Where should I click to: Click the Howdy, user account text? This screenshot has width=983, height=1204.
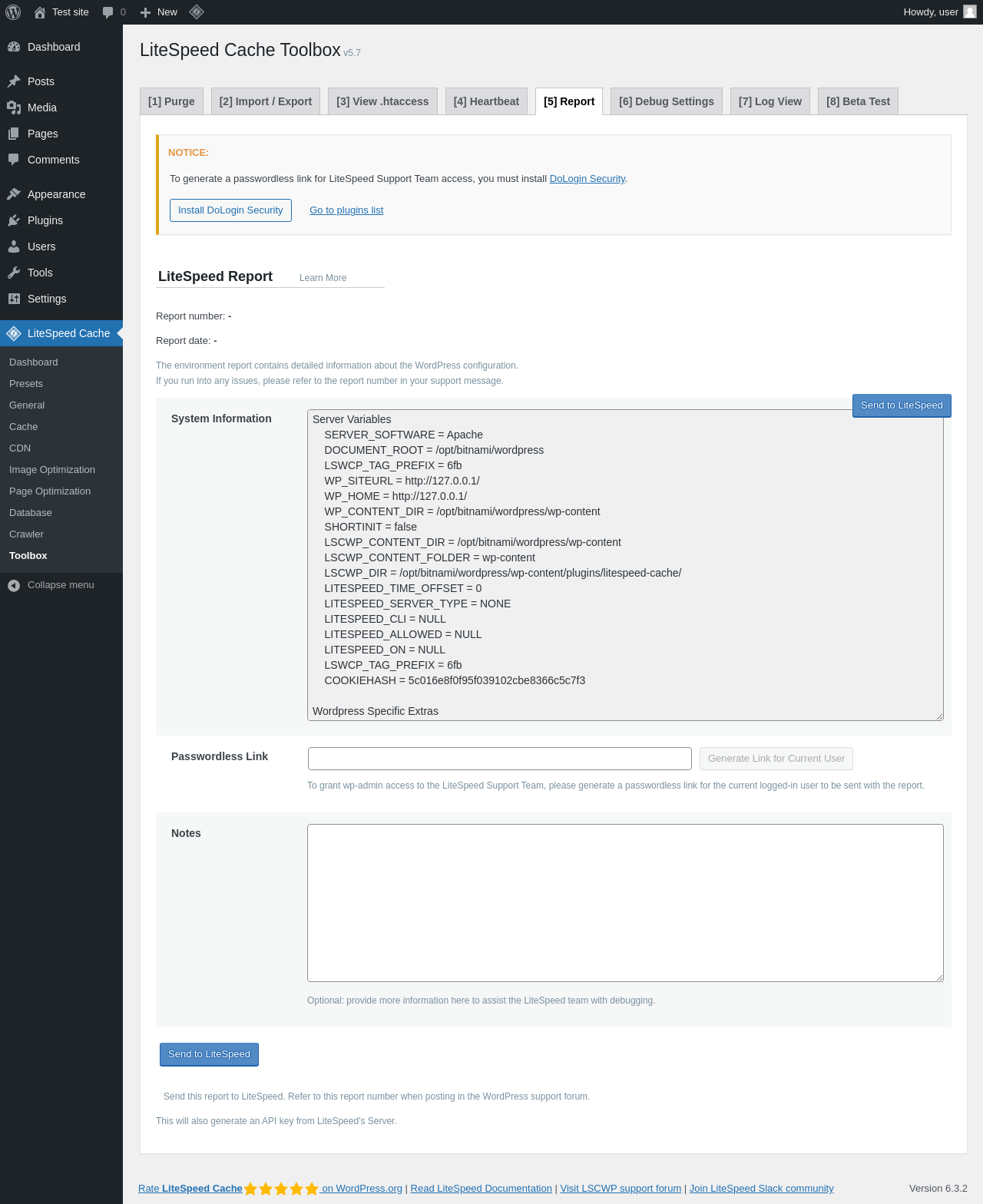point(931,12)
